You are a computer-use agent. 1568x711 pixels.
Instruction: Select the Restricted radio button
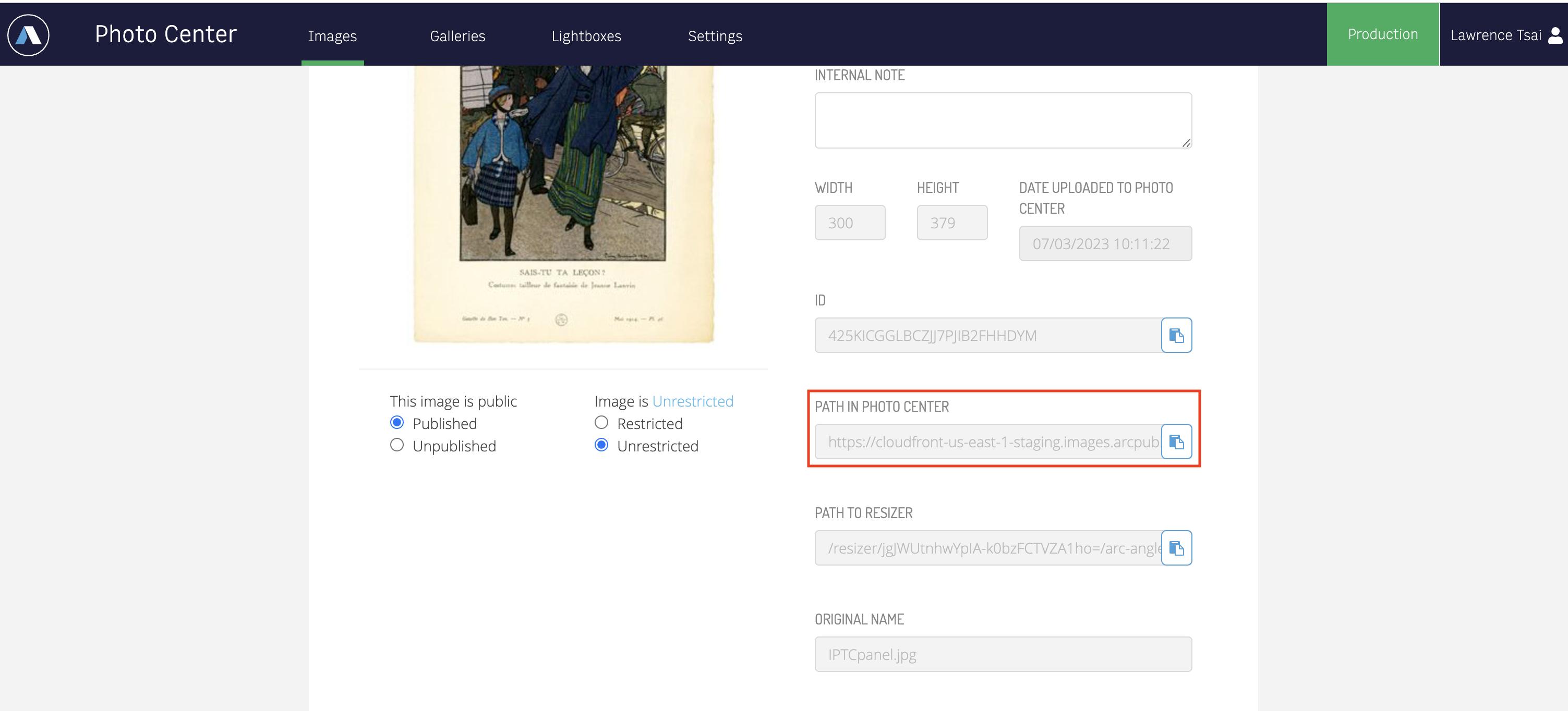[x=602, y=422]
